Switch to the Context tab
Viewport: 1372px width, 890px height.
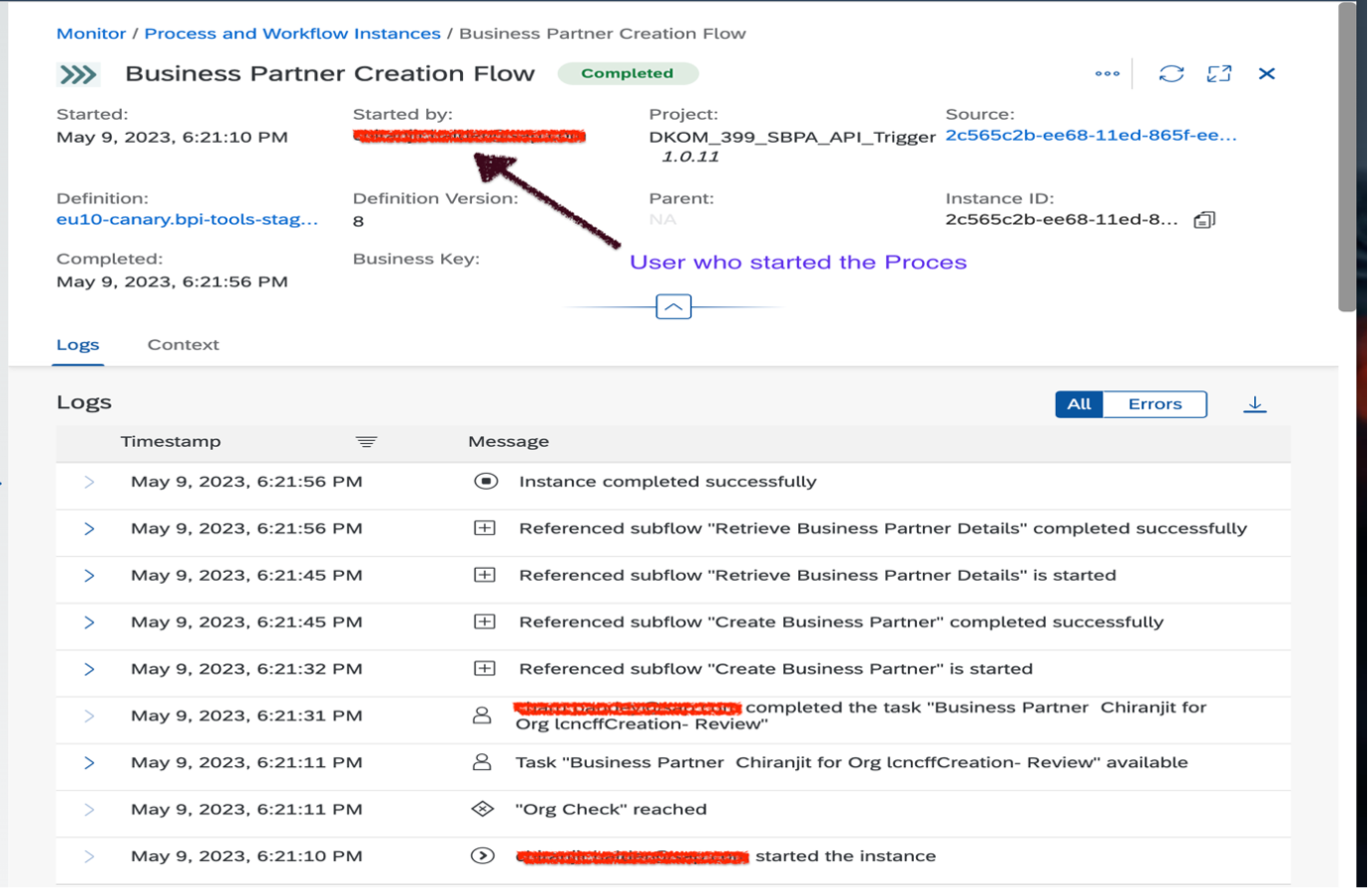tap(182, 345)
